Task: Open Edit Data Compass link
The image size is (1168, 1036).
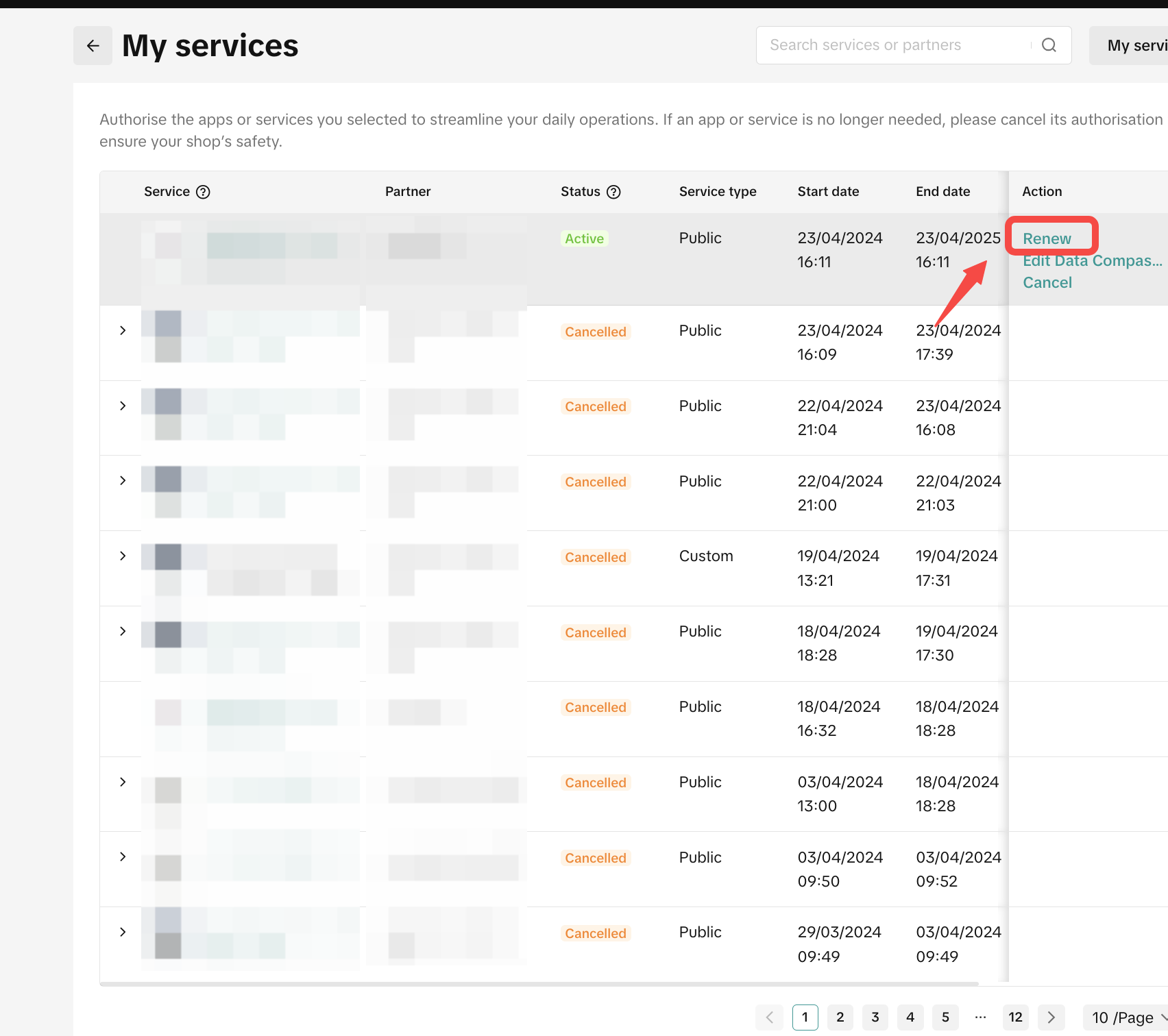Action: click(1091, 261)
